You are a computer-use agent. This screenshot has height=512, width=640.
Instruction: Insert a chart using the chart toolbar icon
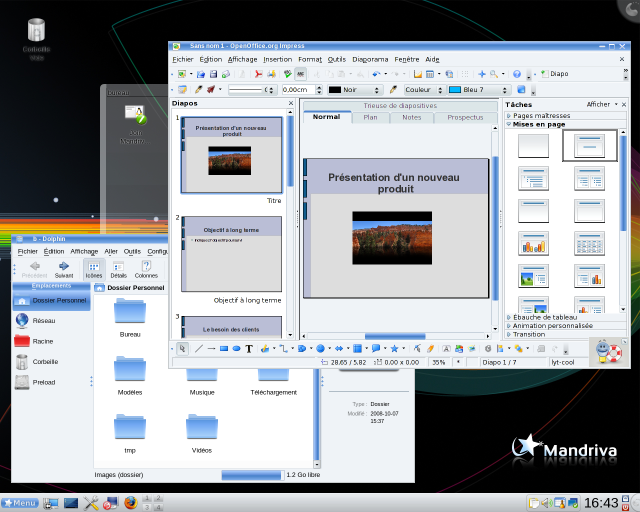pyautogui.click(x=418, y=74)
